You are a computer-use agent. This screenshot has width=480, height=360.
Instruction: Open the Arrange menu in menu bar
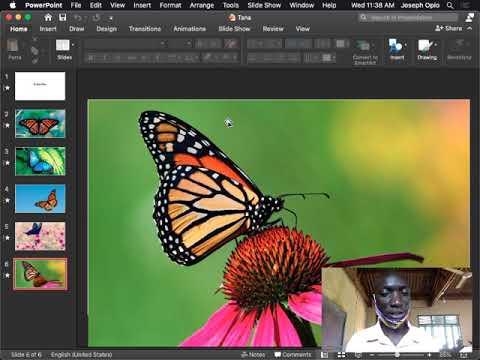[x=202, y=5]
